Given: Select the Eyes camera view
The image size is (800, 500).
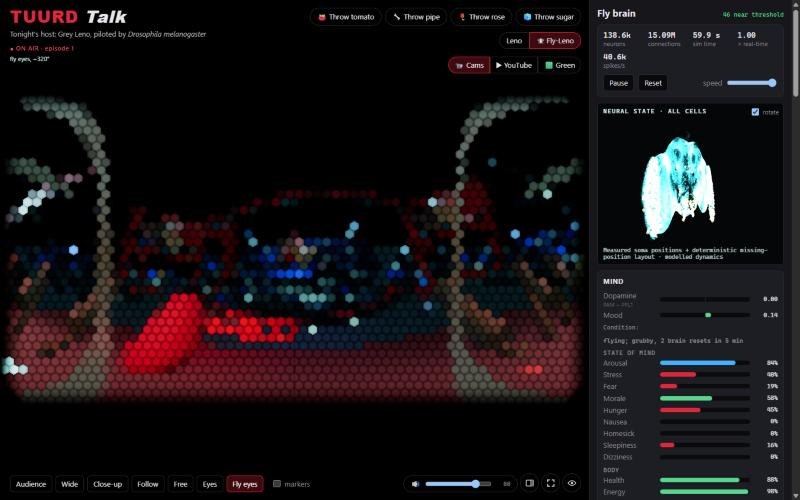Looking at the screenshot, I should (x=210, y=484).
